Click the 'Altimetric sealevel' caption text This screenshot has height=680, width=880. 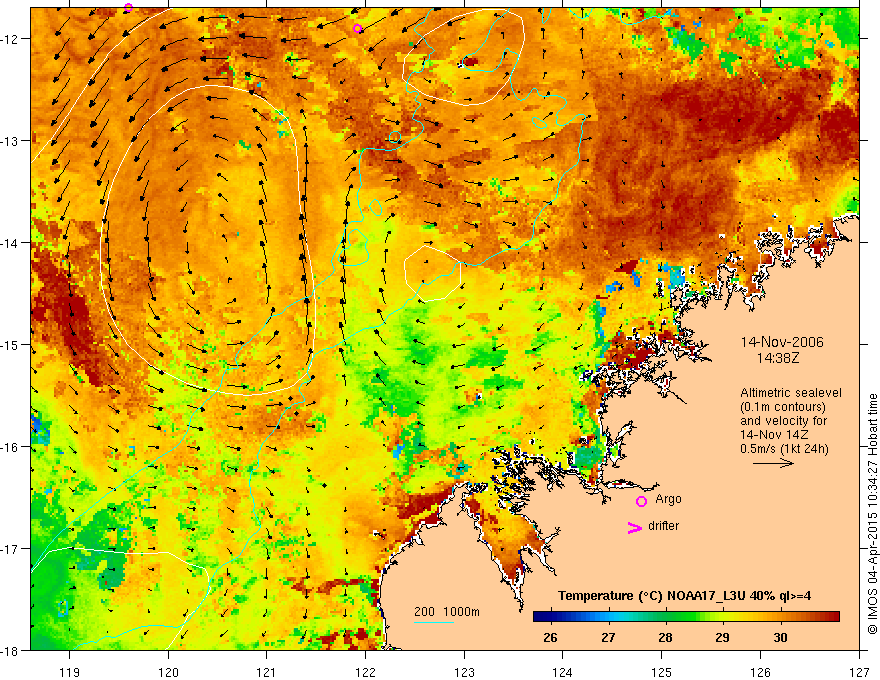[791, 393]
